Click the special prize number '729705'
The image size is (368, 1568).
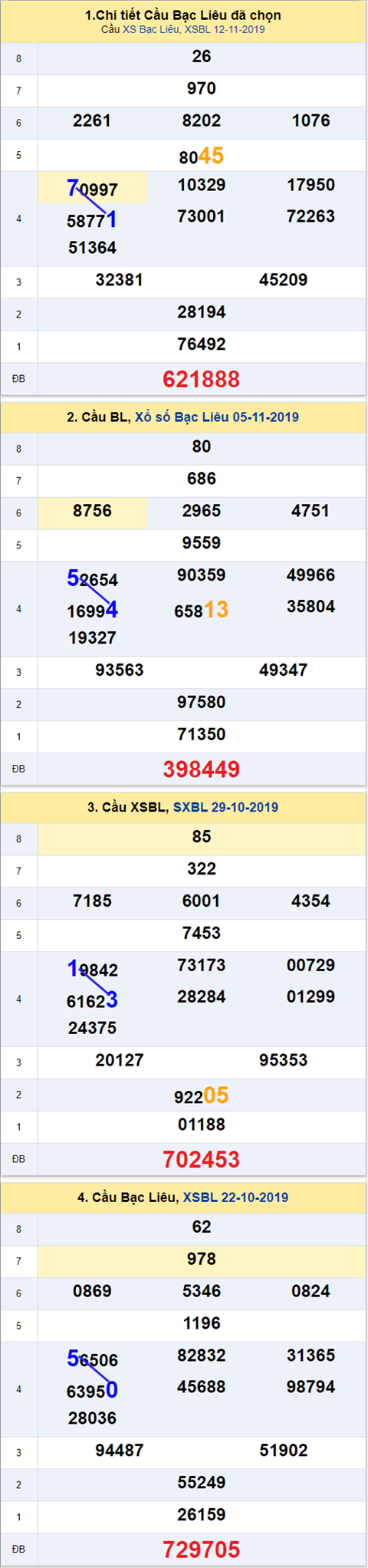pos(202,1549)
